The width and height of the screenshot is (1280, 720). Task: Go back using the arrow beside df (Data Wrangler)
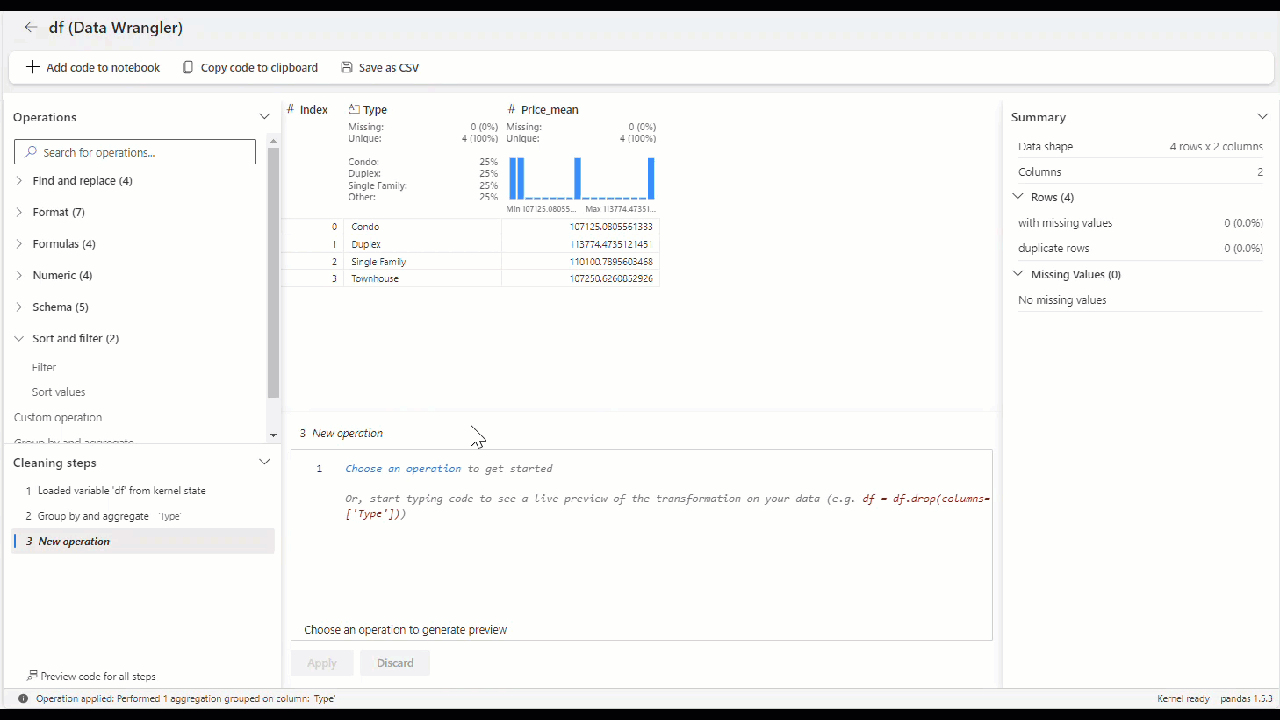pos(31,28)
